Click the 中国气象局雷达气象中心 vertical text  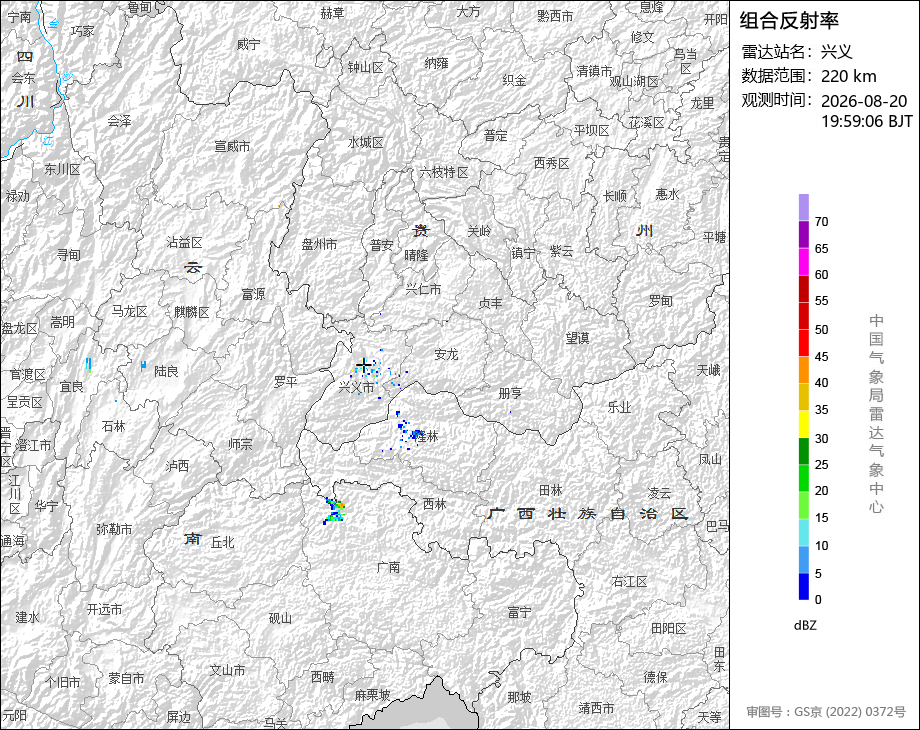click(x=876, y=414)
